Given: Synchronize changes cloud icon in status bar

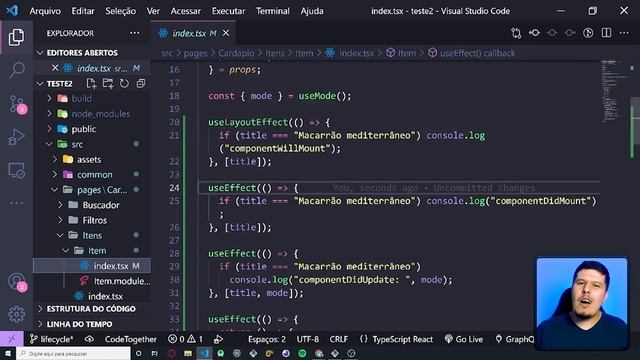Looking at the screenshot, I should pyautogui.click(x=89, y=339).
